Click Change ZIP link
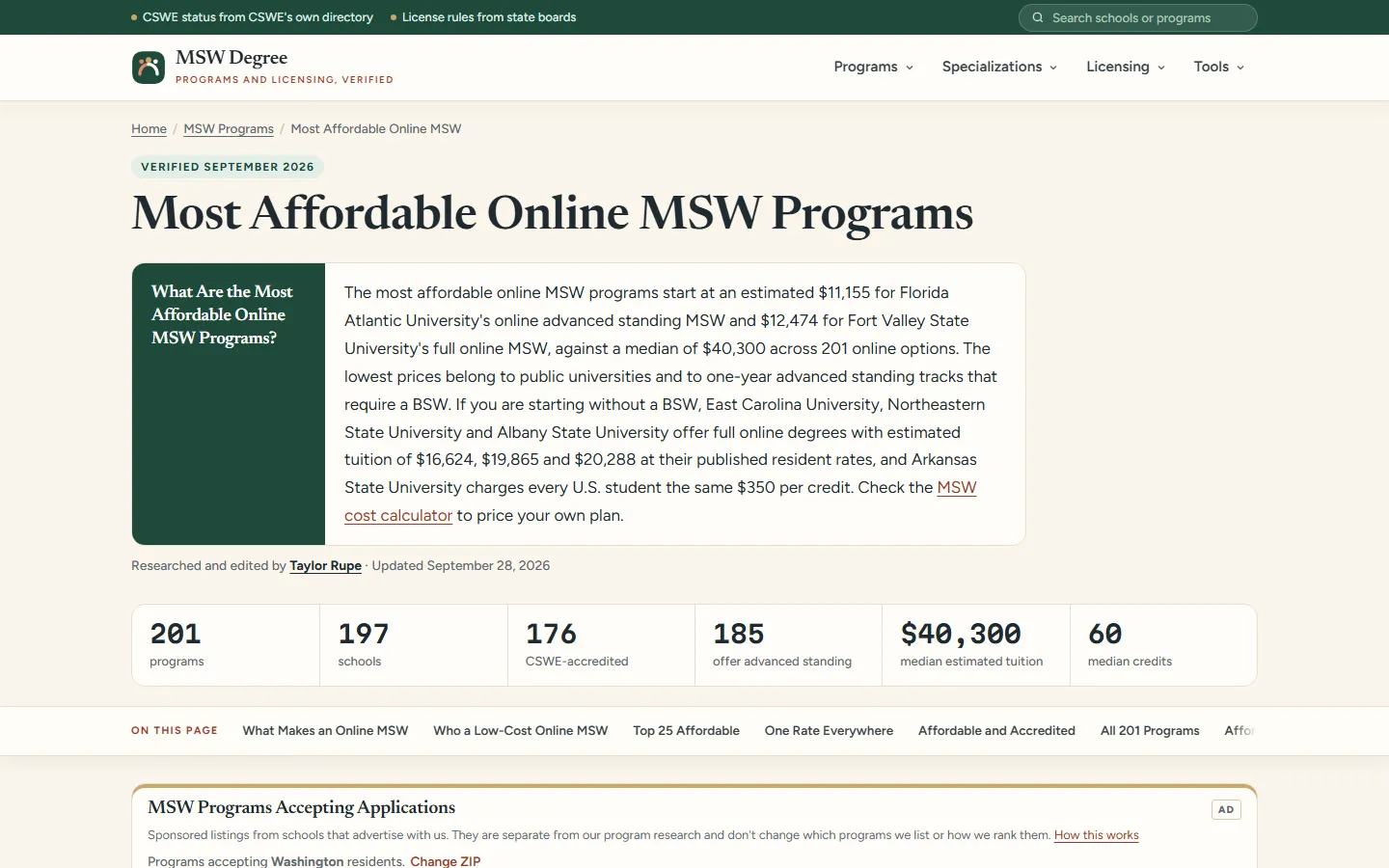Screen dimensions: 1389x868 445,861
